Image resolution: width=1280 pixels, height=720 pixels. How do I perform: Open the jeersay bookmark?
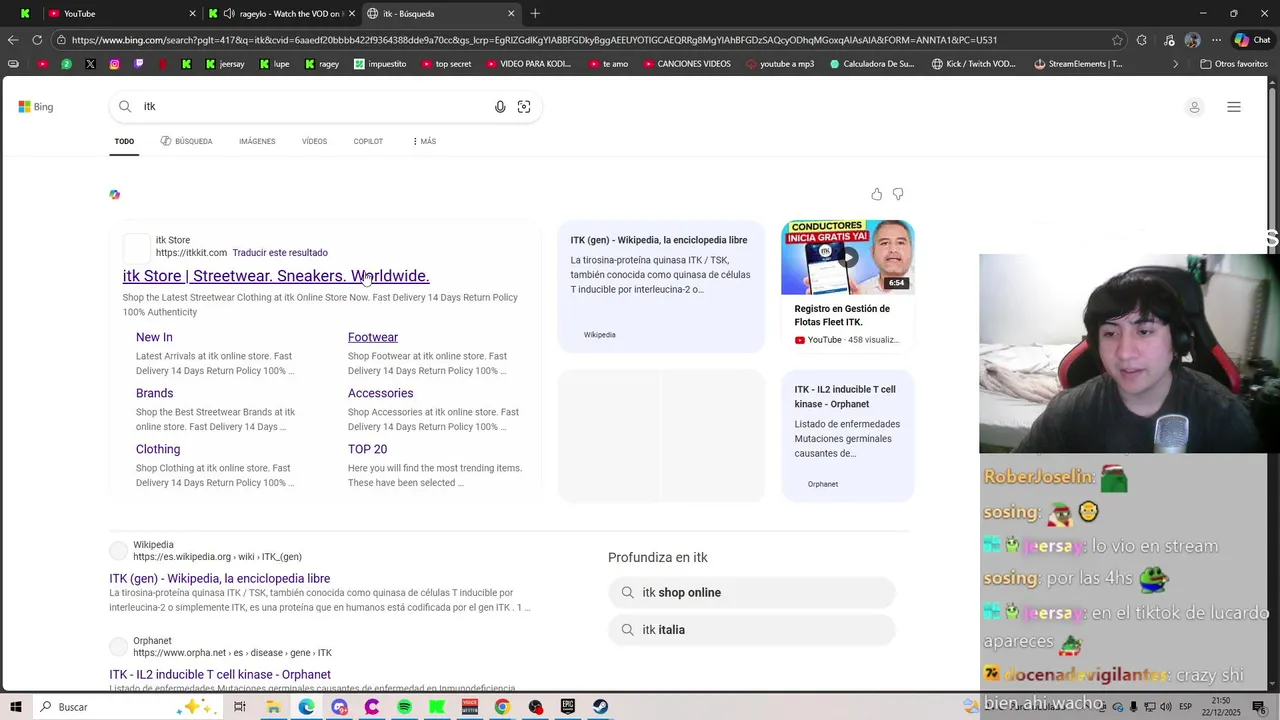coord(224,64)
